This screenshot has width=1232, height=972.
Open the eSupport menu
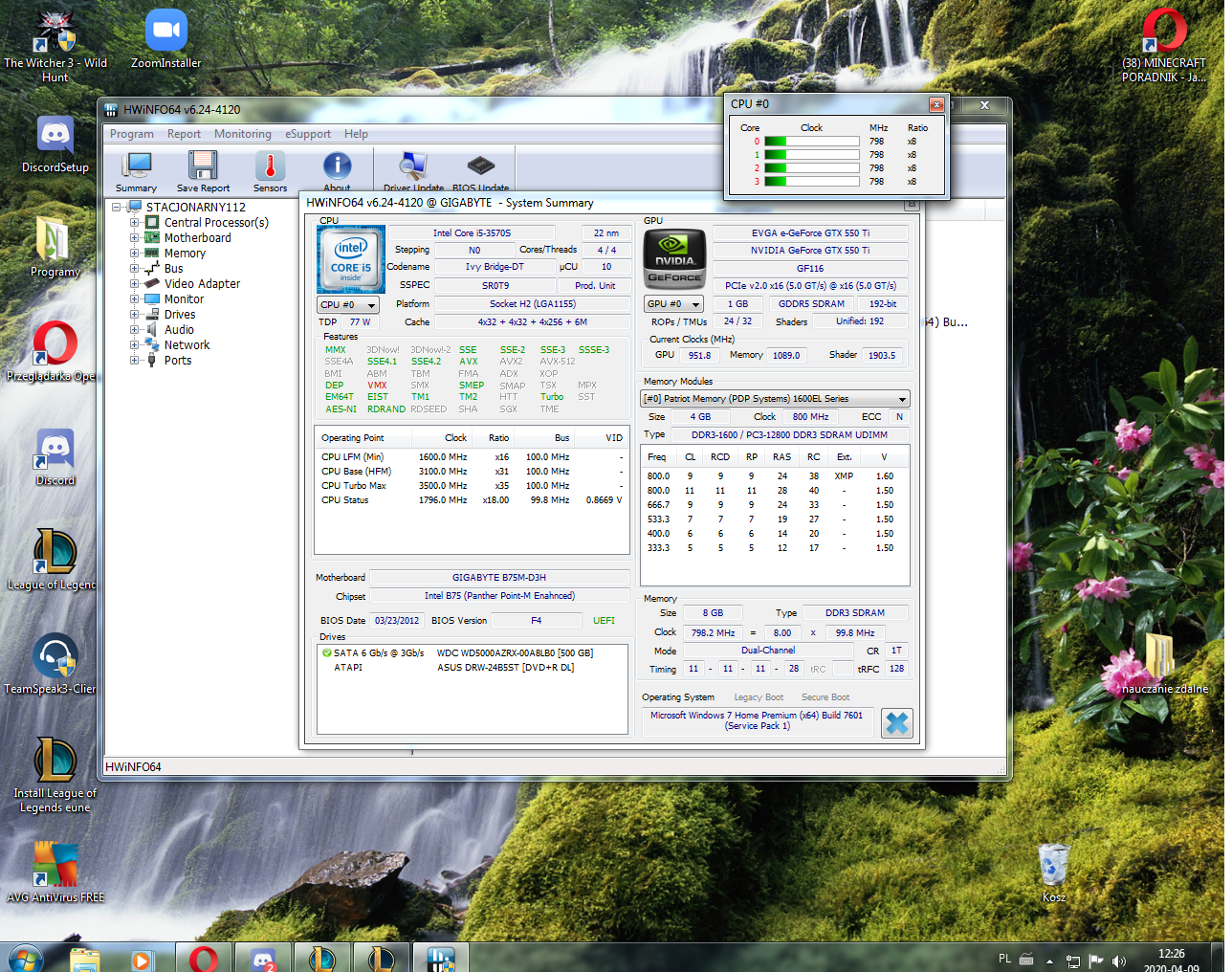coord(308,134)
